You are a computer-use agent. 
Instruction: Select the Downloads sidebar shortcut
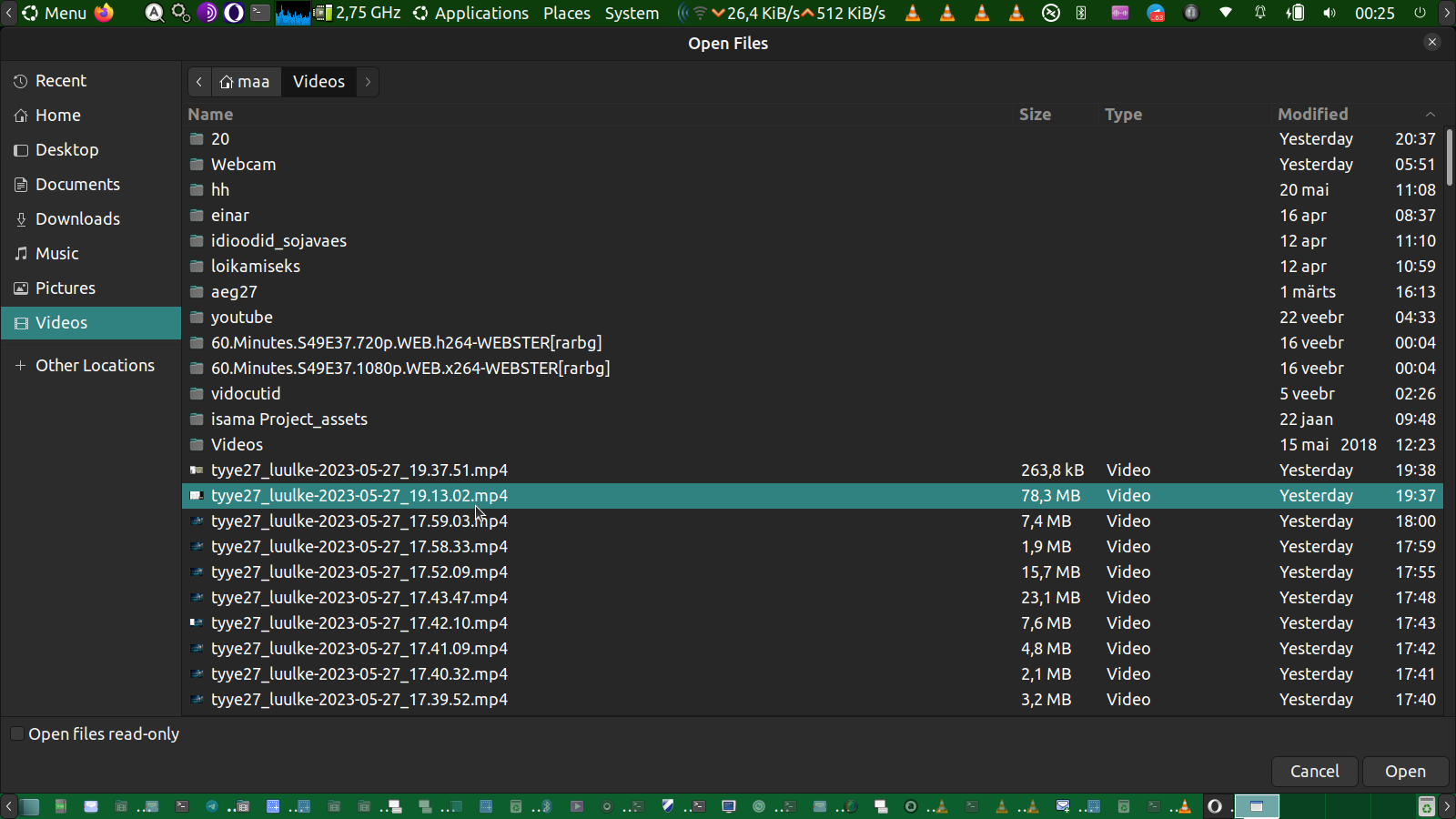pos(77,219)
